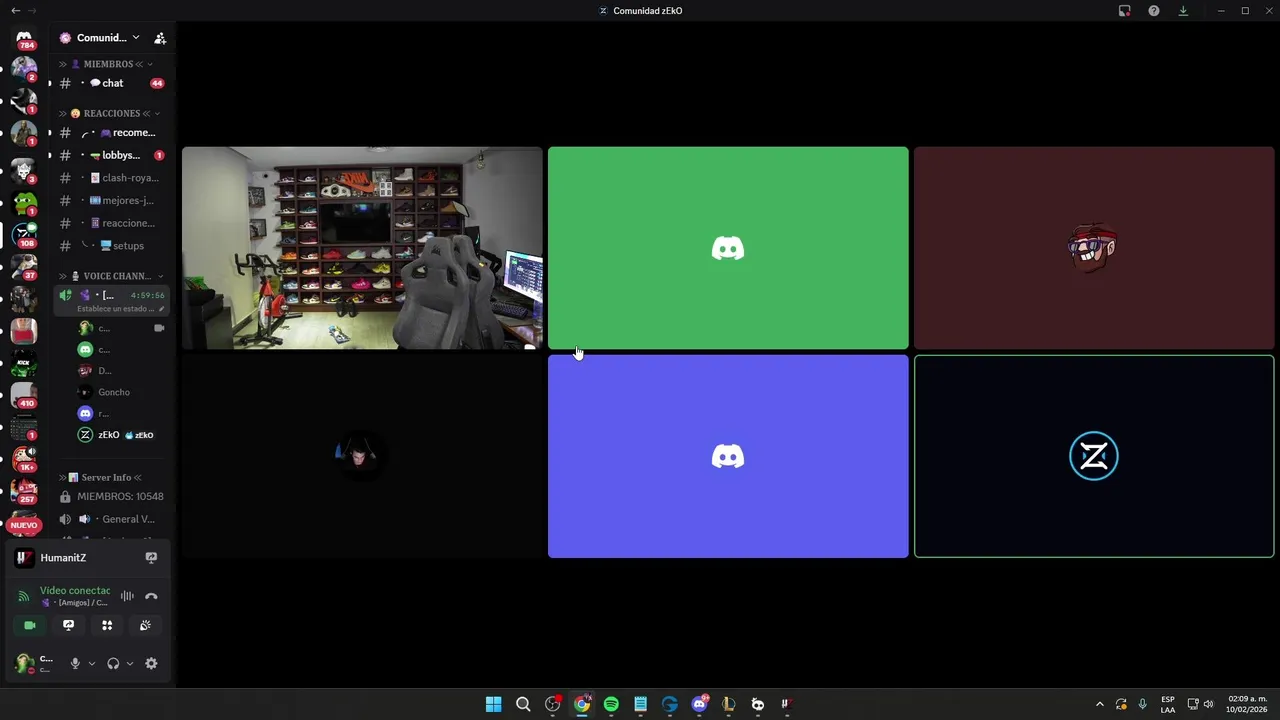
Task: Edit 'Establece un estado' pencil icon
Action: [x=162, y=309]
